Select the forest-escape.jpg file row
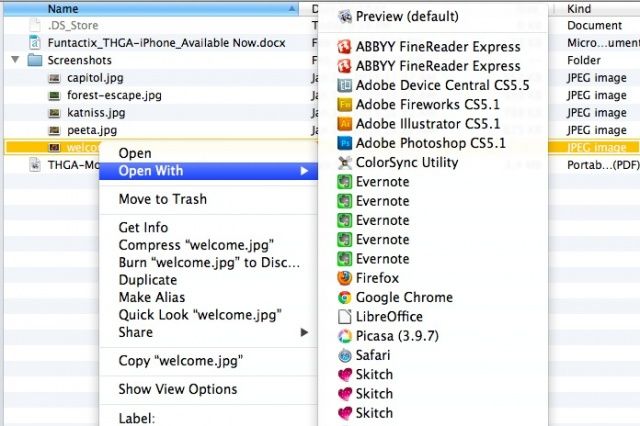 pos(114,95)
